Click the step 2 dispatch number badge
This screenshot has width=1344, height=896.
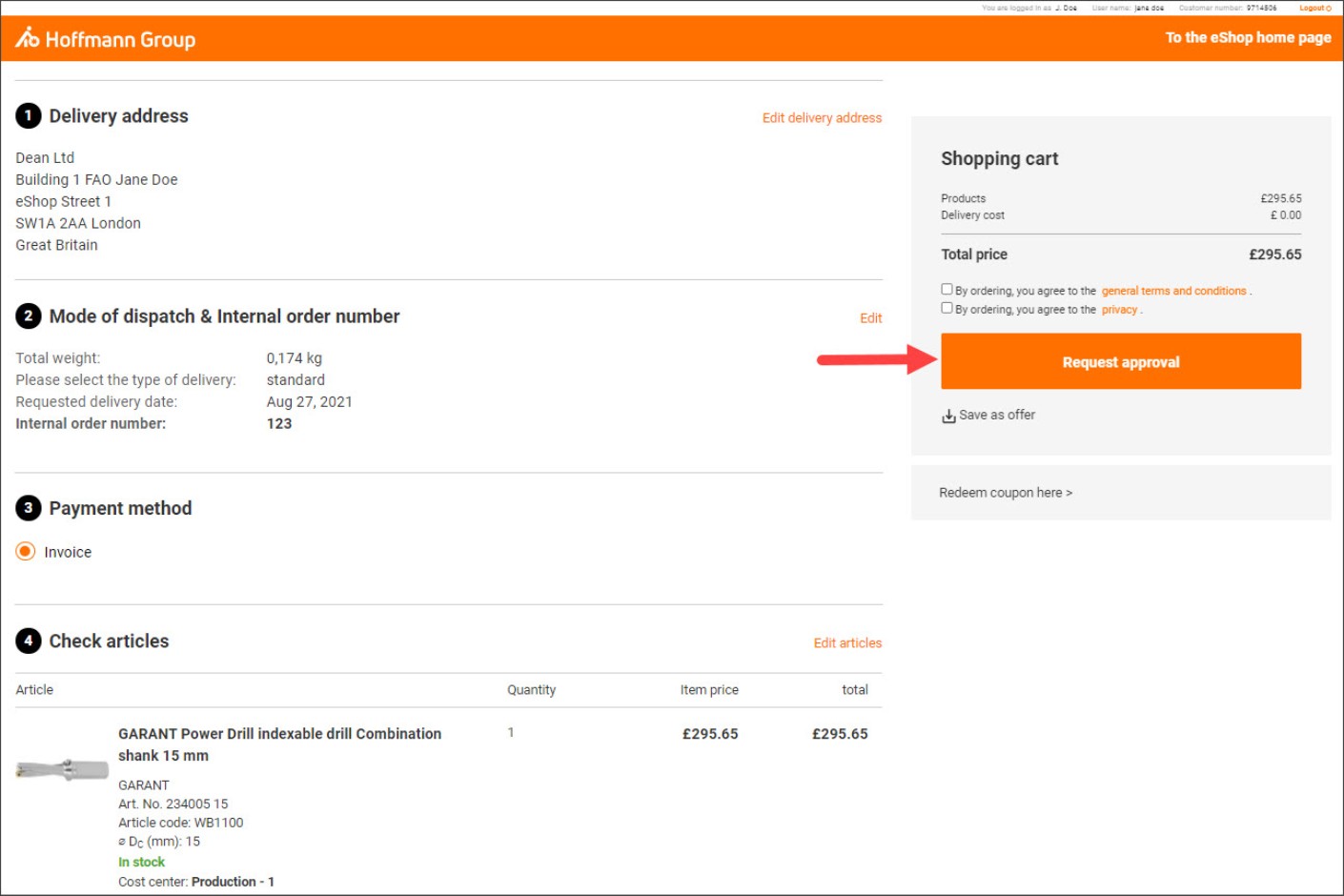[x=28, y=316]
